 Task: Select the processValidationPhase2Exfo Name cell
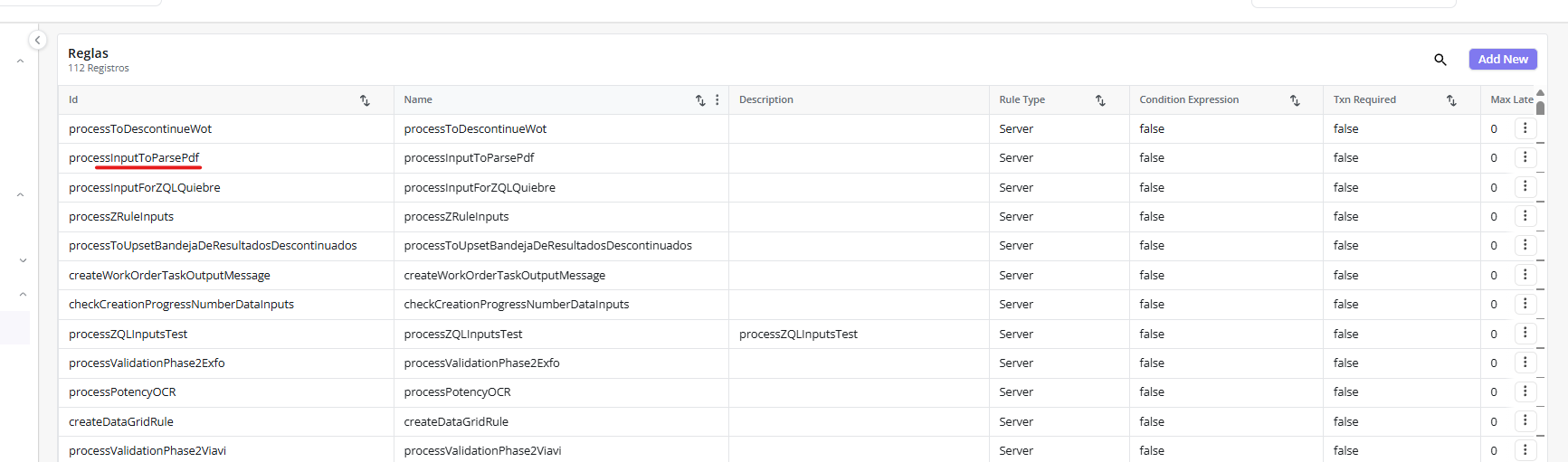tap(561, 363)
